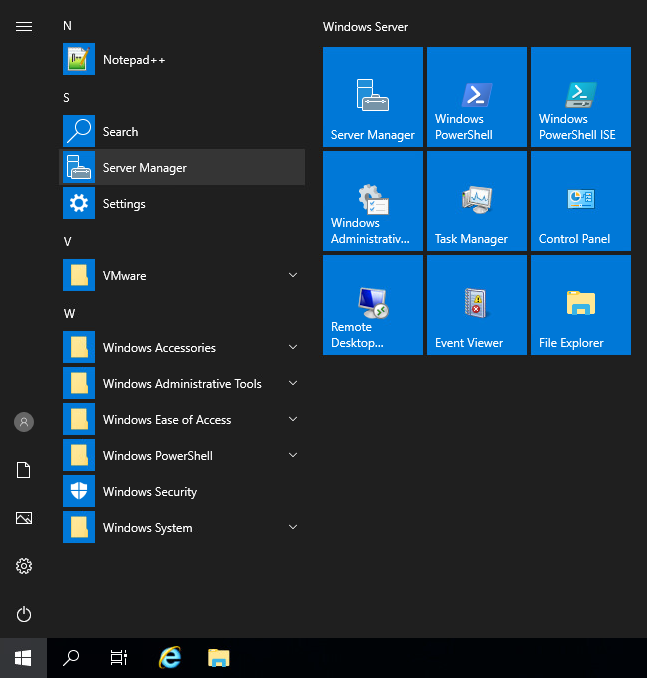Click the letter S section header

click(66, 98)
